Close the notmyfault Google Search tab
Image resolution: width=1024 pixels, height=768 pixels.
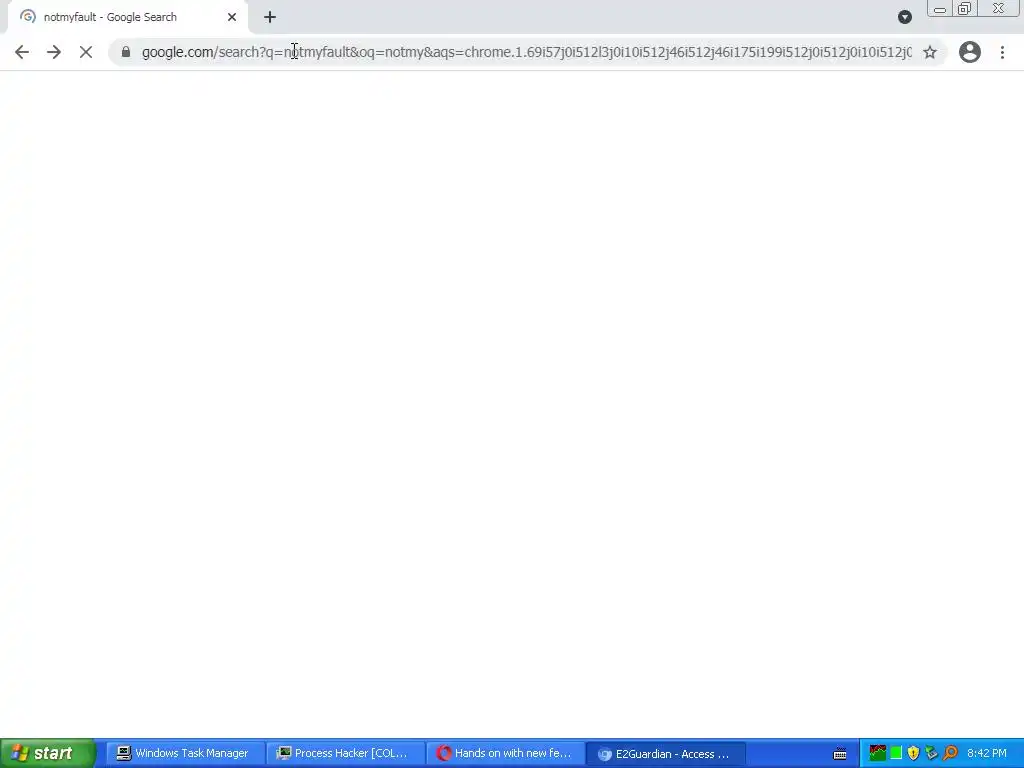tap(232, 17)
